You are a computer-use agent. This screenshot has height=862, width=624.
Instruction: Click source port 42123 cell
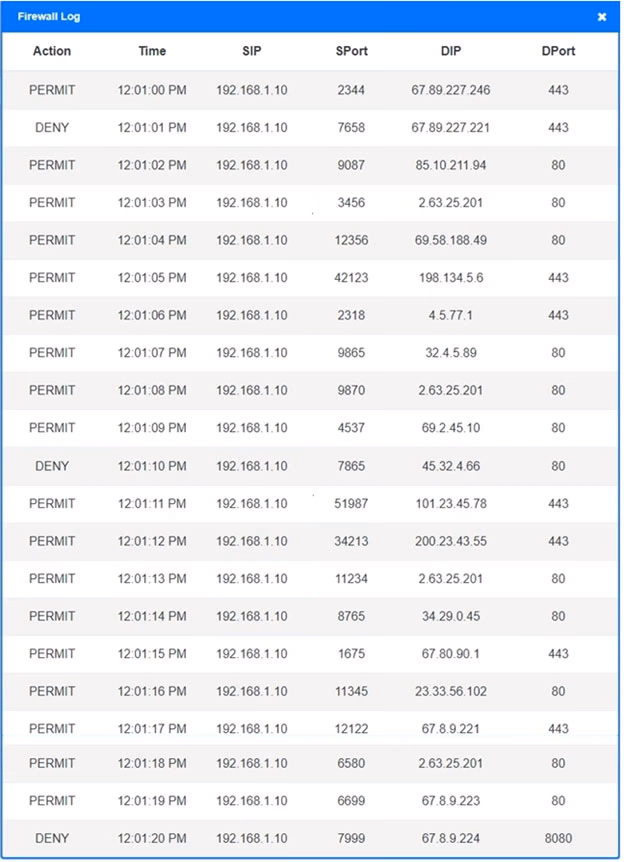[x=351, y=278]
